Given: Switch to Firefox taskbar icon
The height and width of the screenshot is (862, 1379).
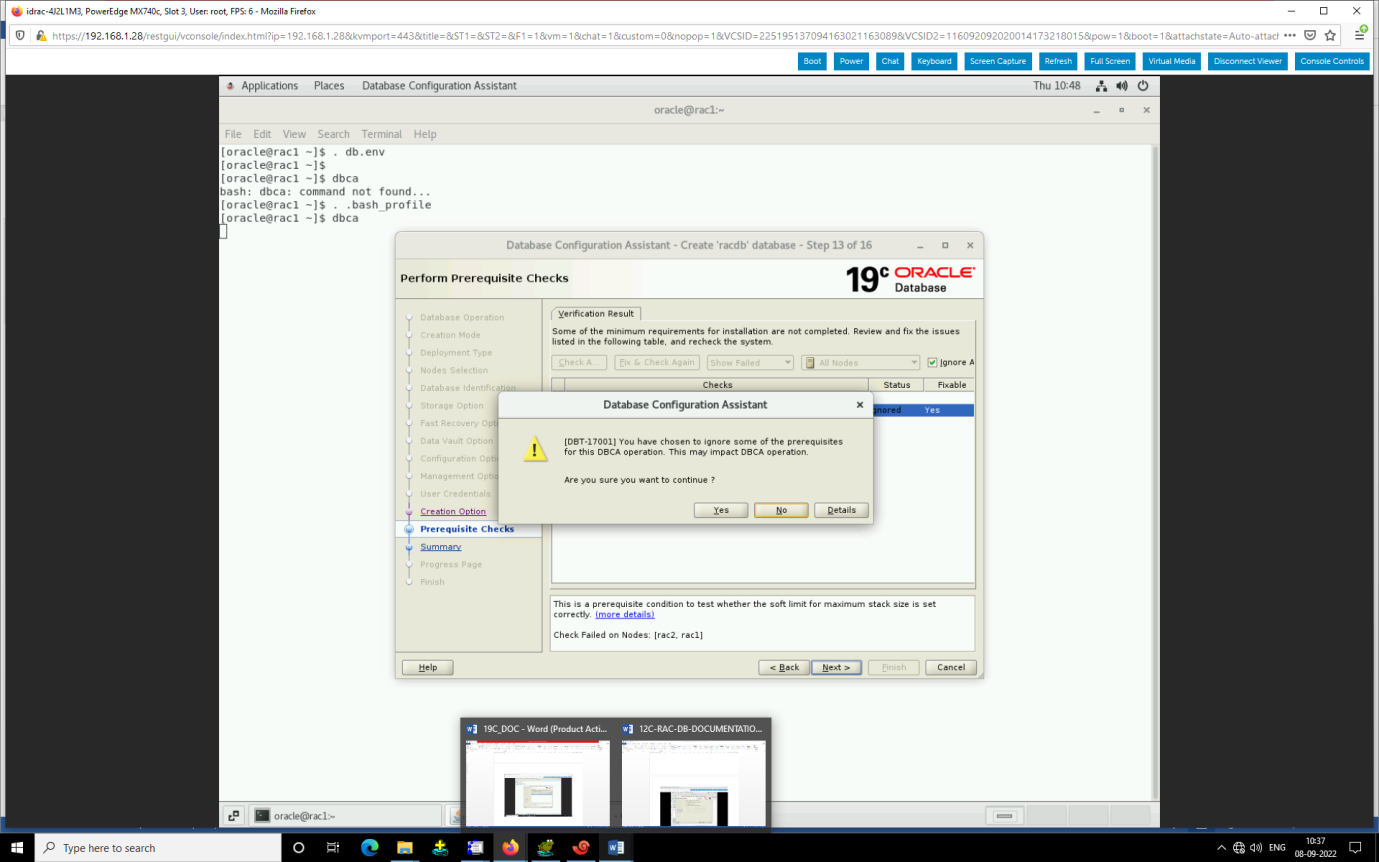Looking at the screenshot, I should click(510, 847).
